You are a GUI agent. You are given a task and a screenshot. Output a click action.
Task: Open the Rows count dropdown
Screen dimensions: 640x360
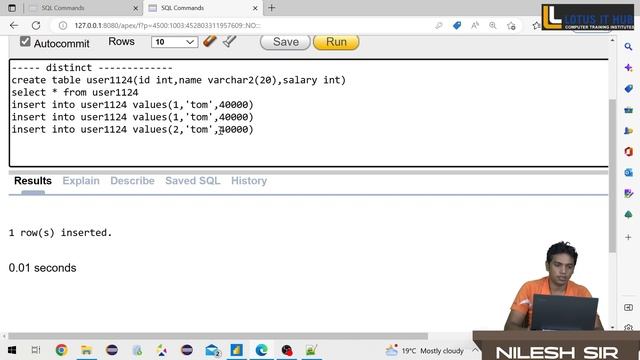click(174, 42)
